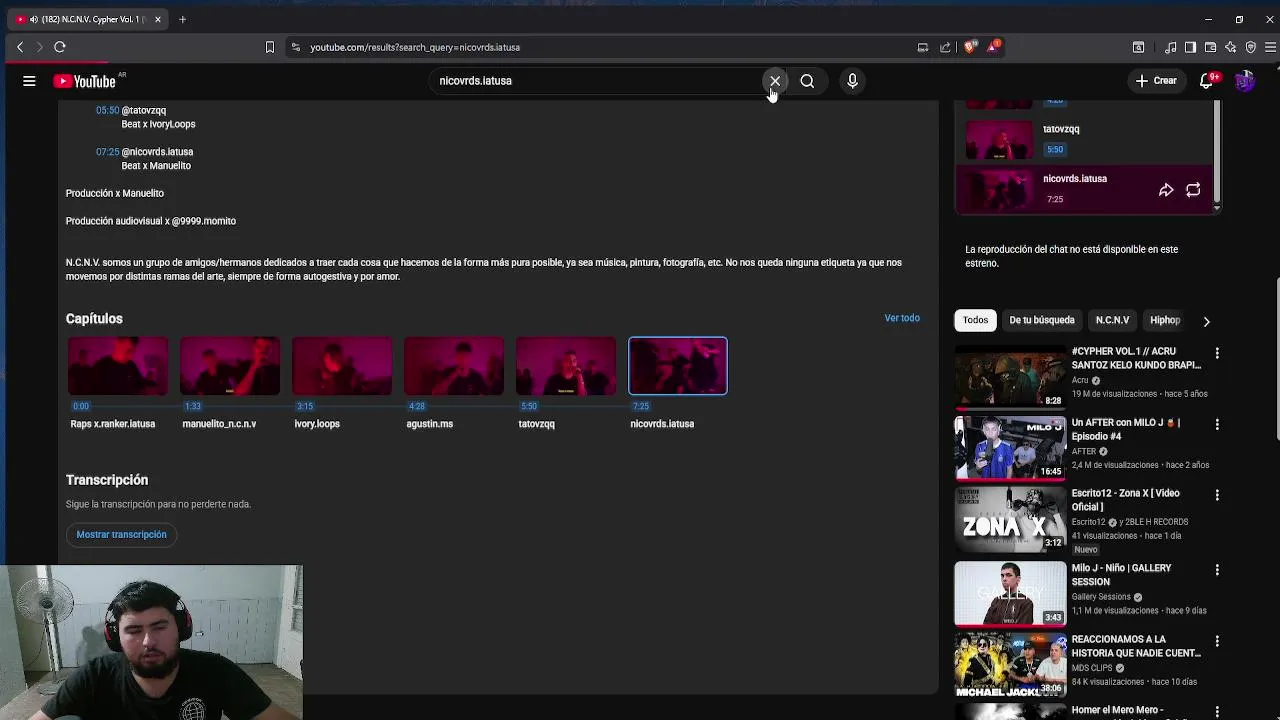Loop the nicovrds.iatusa chapter
This screenshot has width=1280, height=720.
(x=1193, y=190)
